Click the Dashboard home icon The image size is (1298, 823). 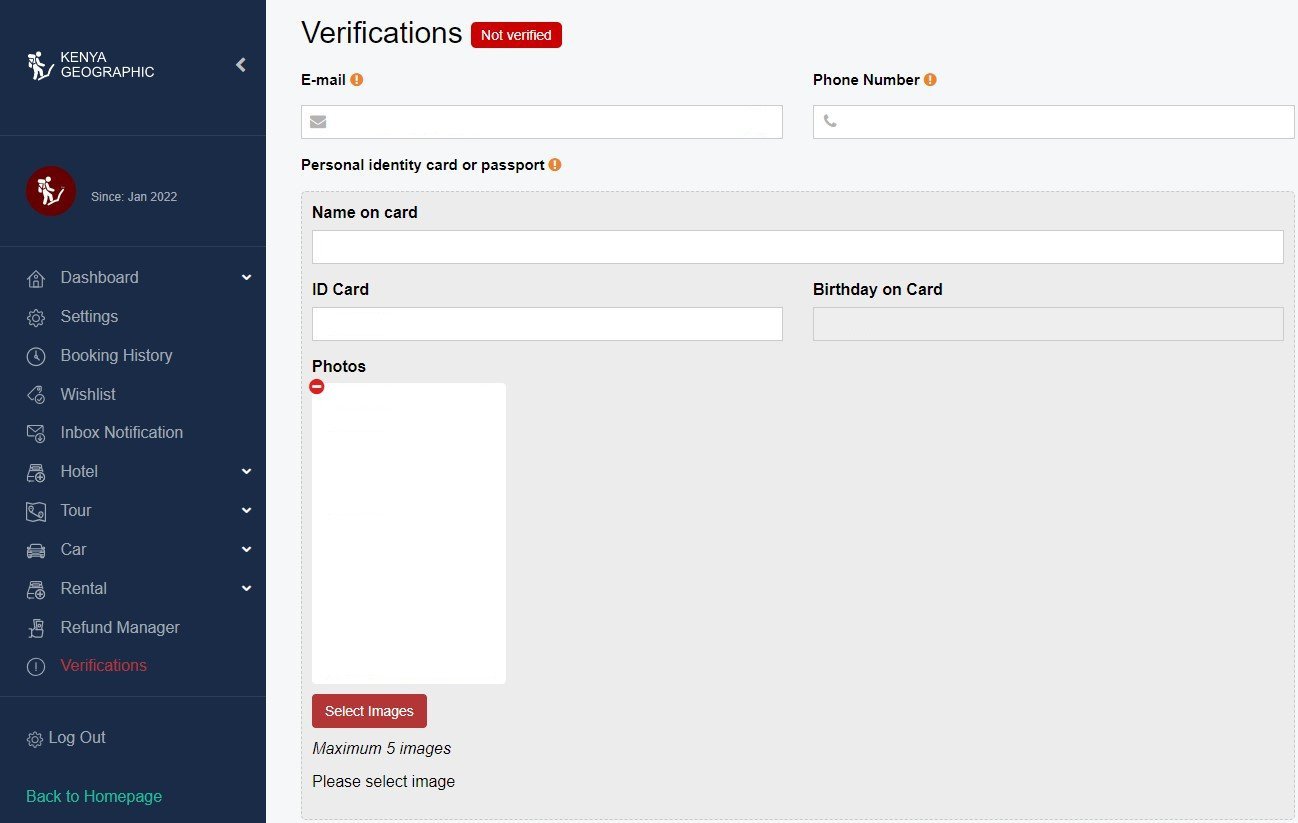point(36,278)
